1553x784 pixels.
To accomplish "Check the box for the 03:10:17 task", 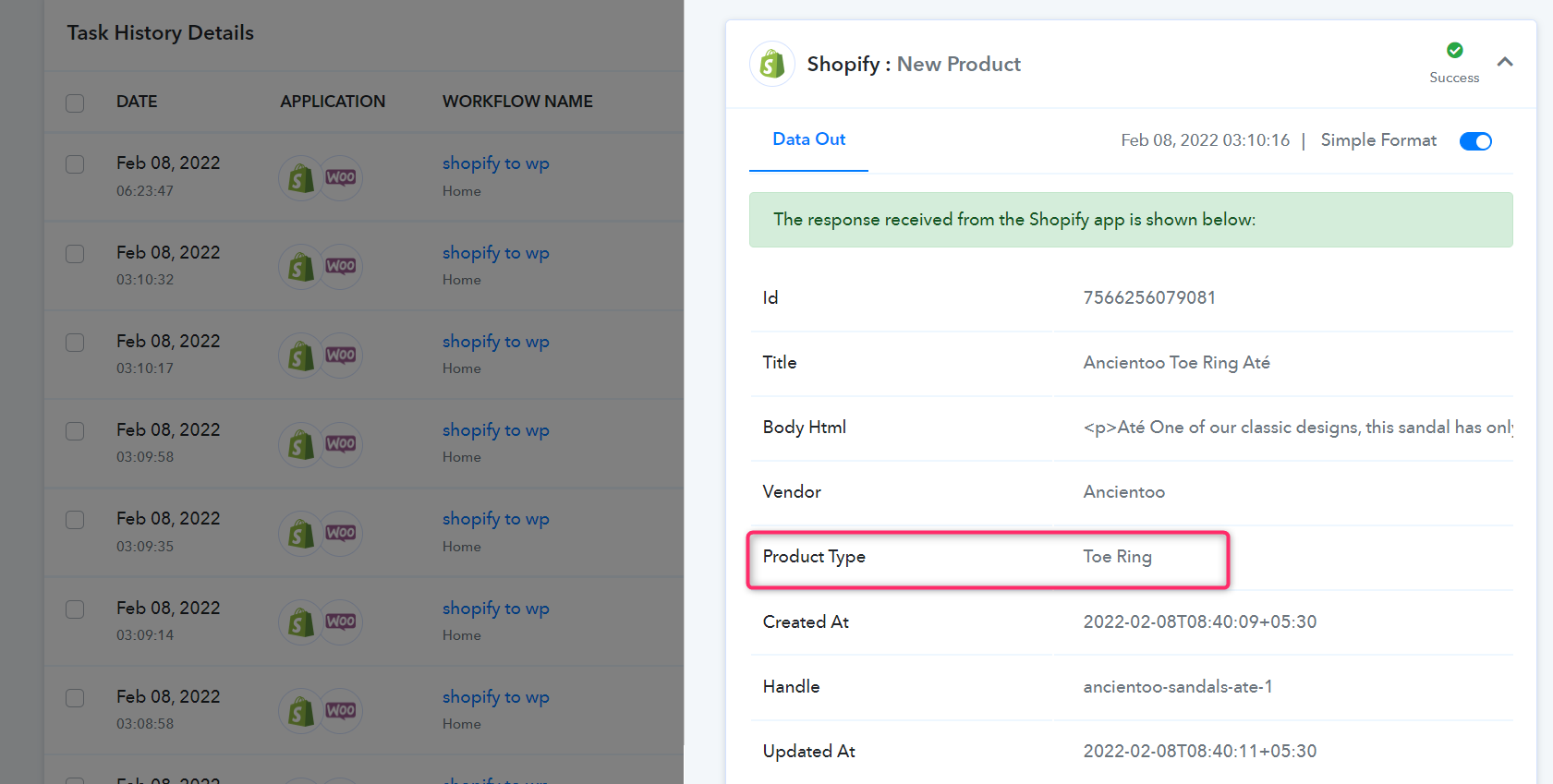I will [x=75, y=343].
